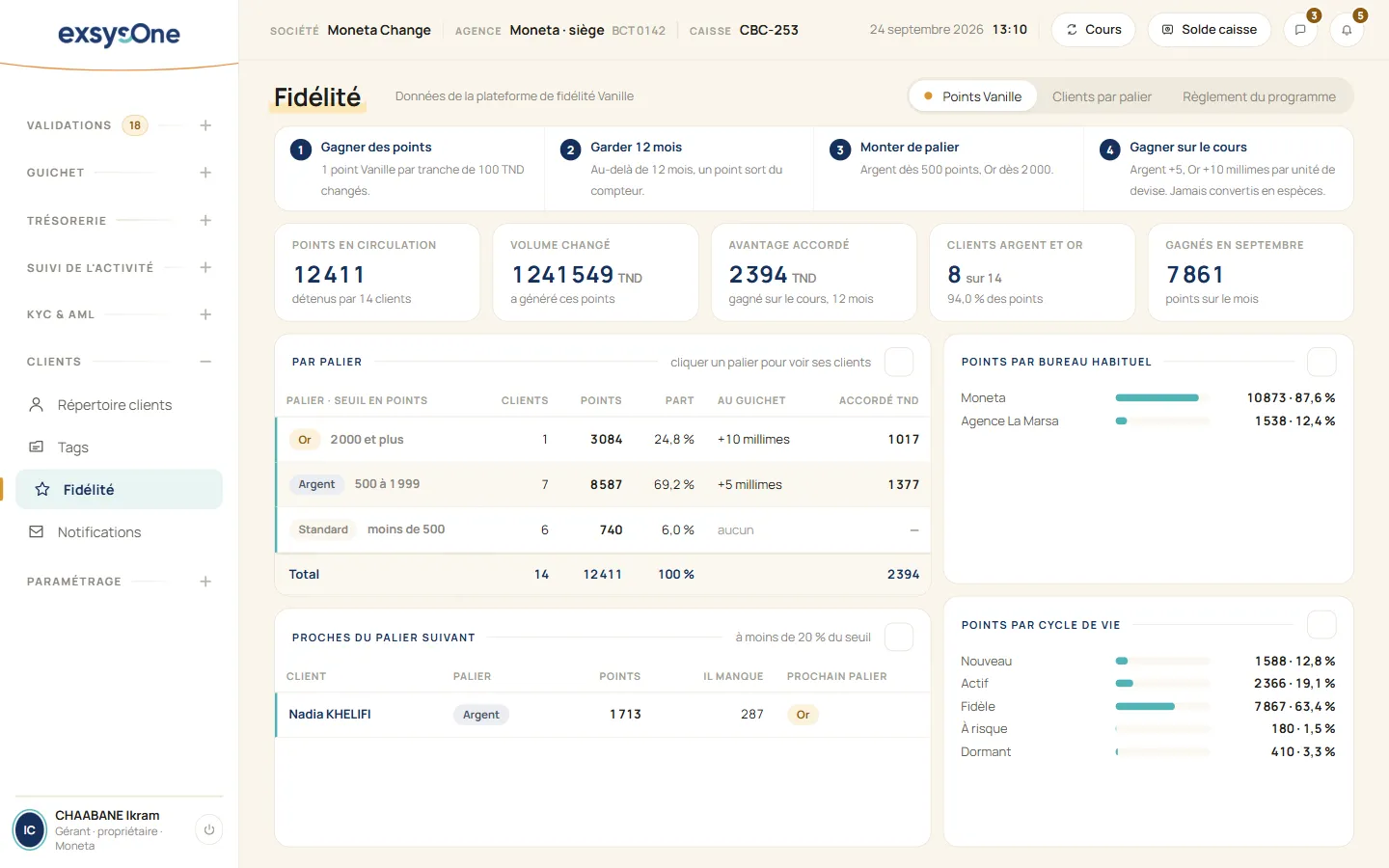Viewport: 1389px width, 868px height.
Task: Click the Moneta · siège agency label
Action: pyautogui.click(x=557, y=30)
